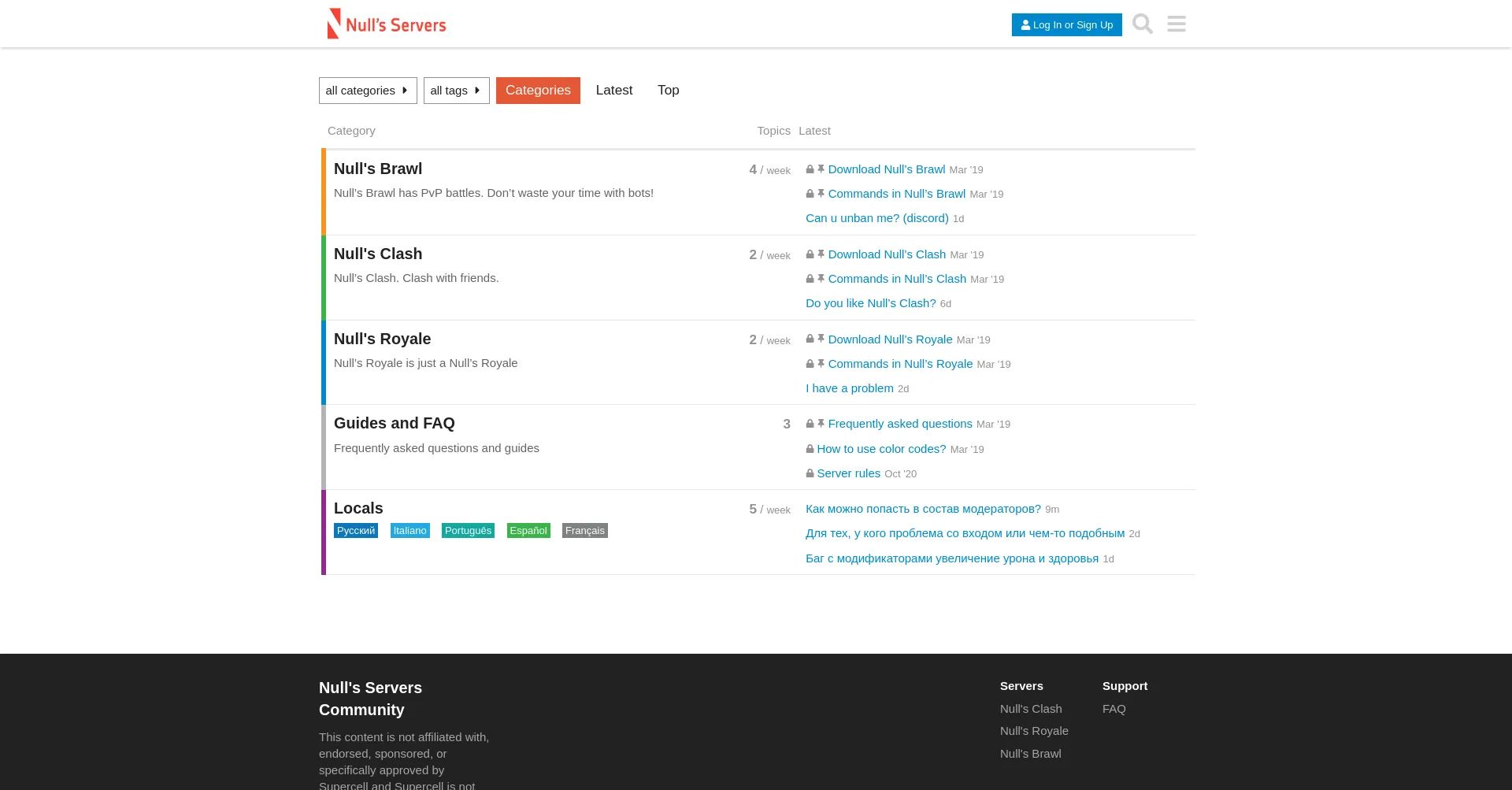Open the footer FAQ support link
The width and height of the screenshot is (1512, 790).
pos(1114,709)
